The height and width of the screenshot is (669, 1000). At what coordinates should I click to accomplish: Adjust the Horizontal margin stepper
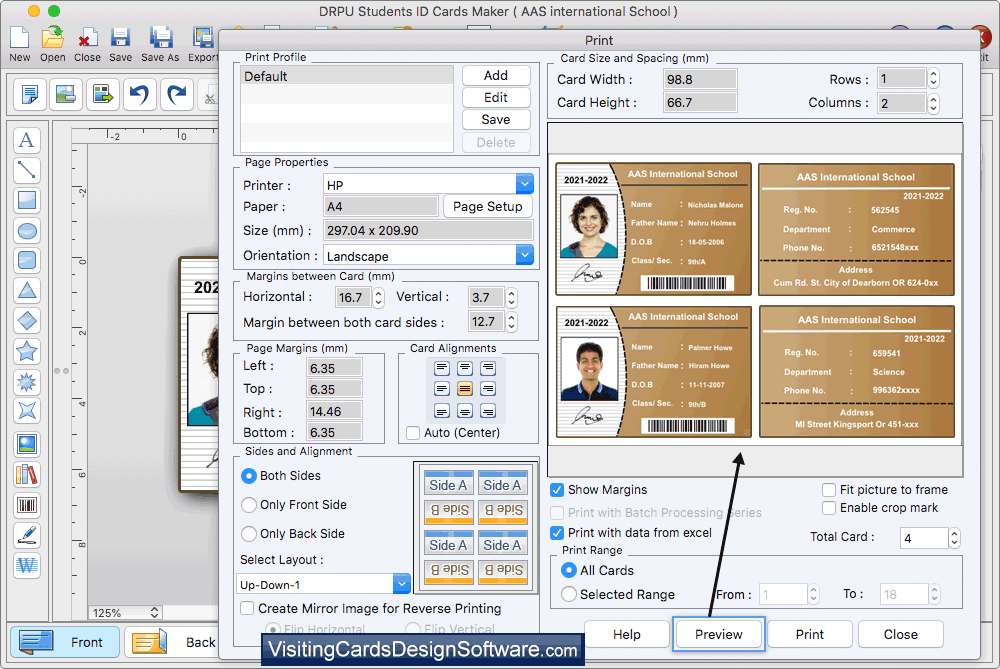point(379,297)
